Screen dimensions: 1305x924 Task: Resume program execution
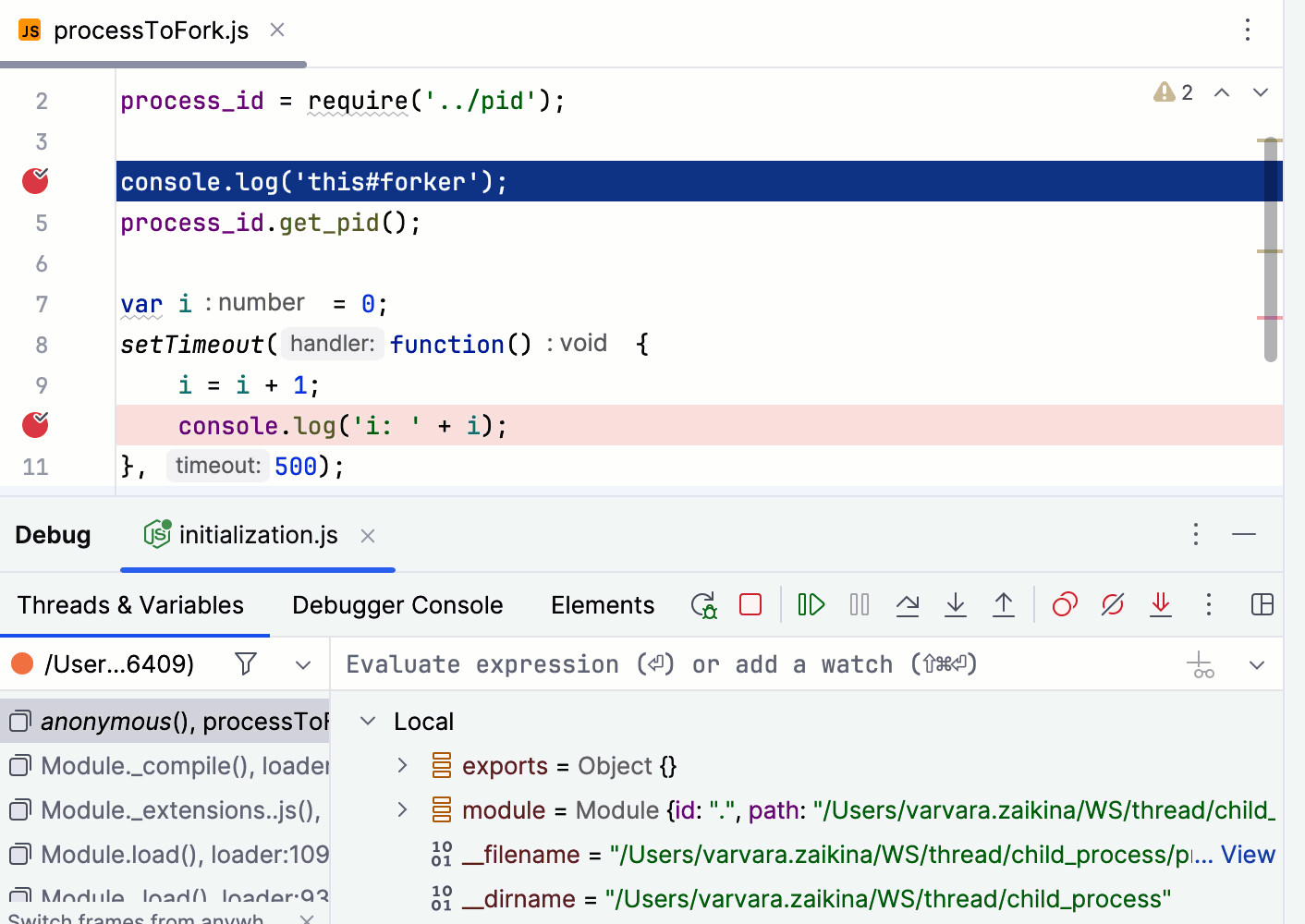811,605
